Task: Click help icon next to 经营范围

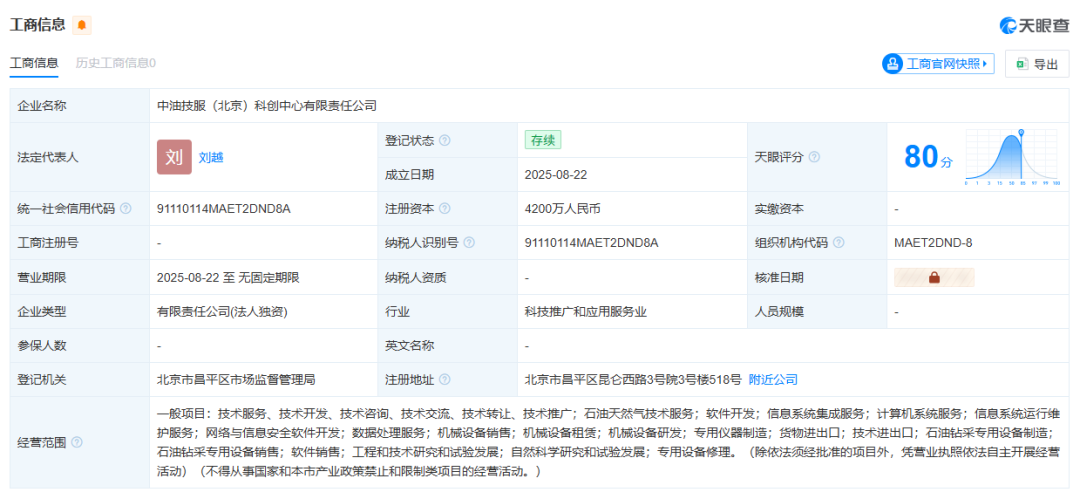Action: 76,442
